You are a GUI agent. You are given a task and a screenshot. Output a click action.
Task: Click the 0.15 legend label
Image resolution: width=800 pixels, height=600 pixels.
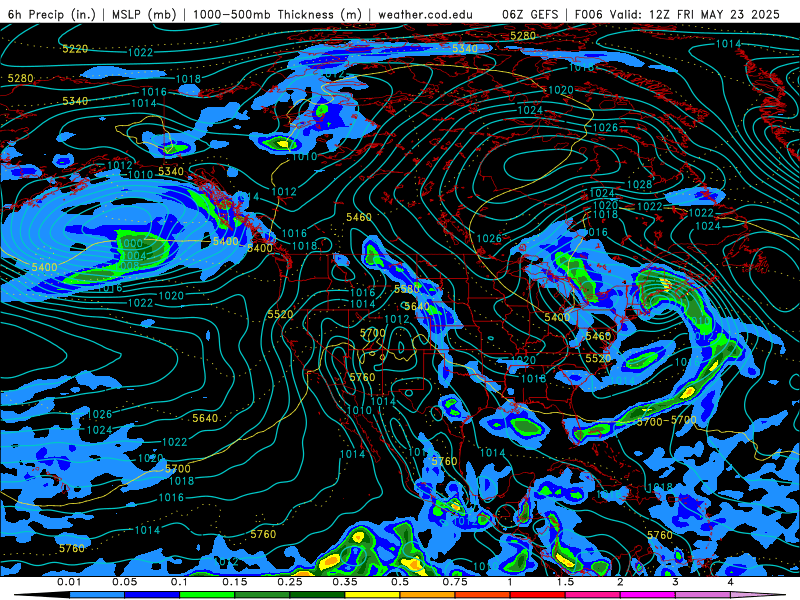coord(235,582)
